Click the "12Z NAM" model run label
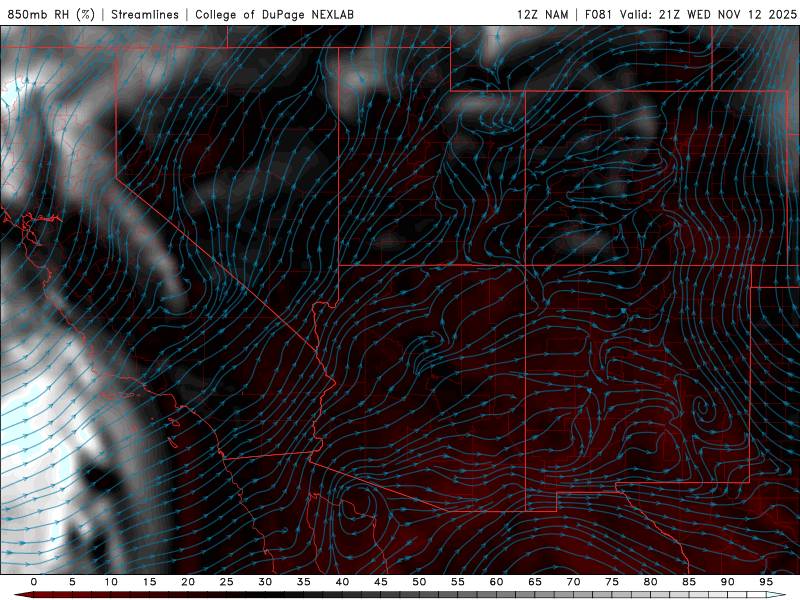The image size is (800, 600). (x=542, y=14)
